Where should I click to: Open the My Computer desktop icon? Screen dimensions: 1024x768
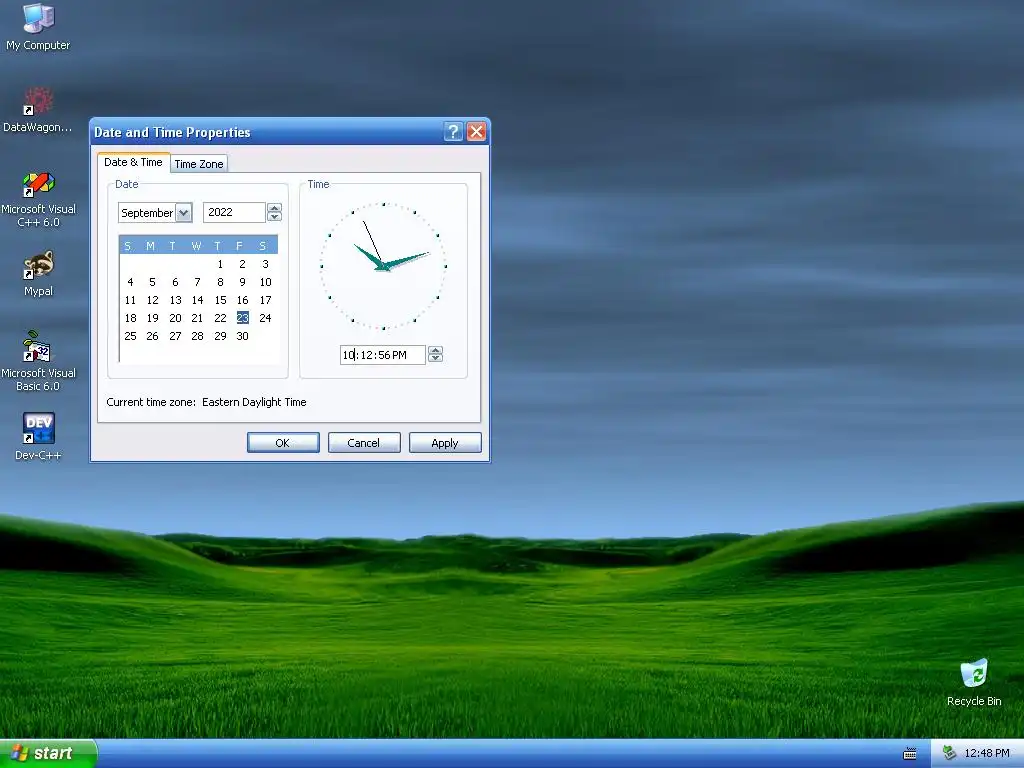pos(38,26)
